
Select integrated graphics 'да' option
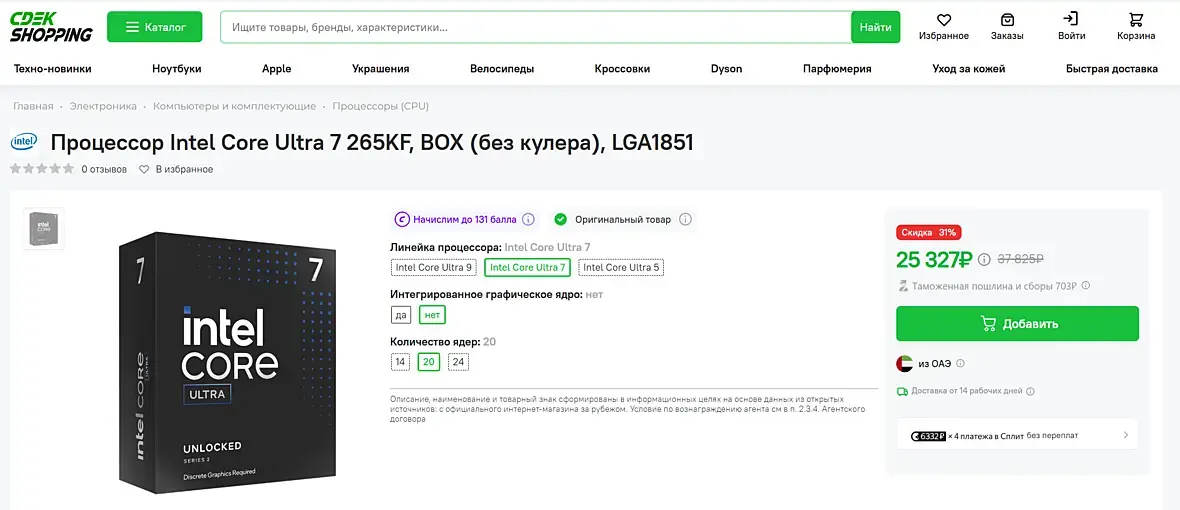pos(401,314)
